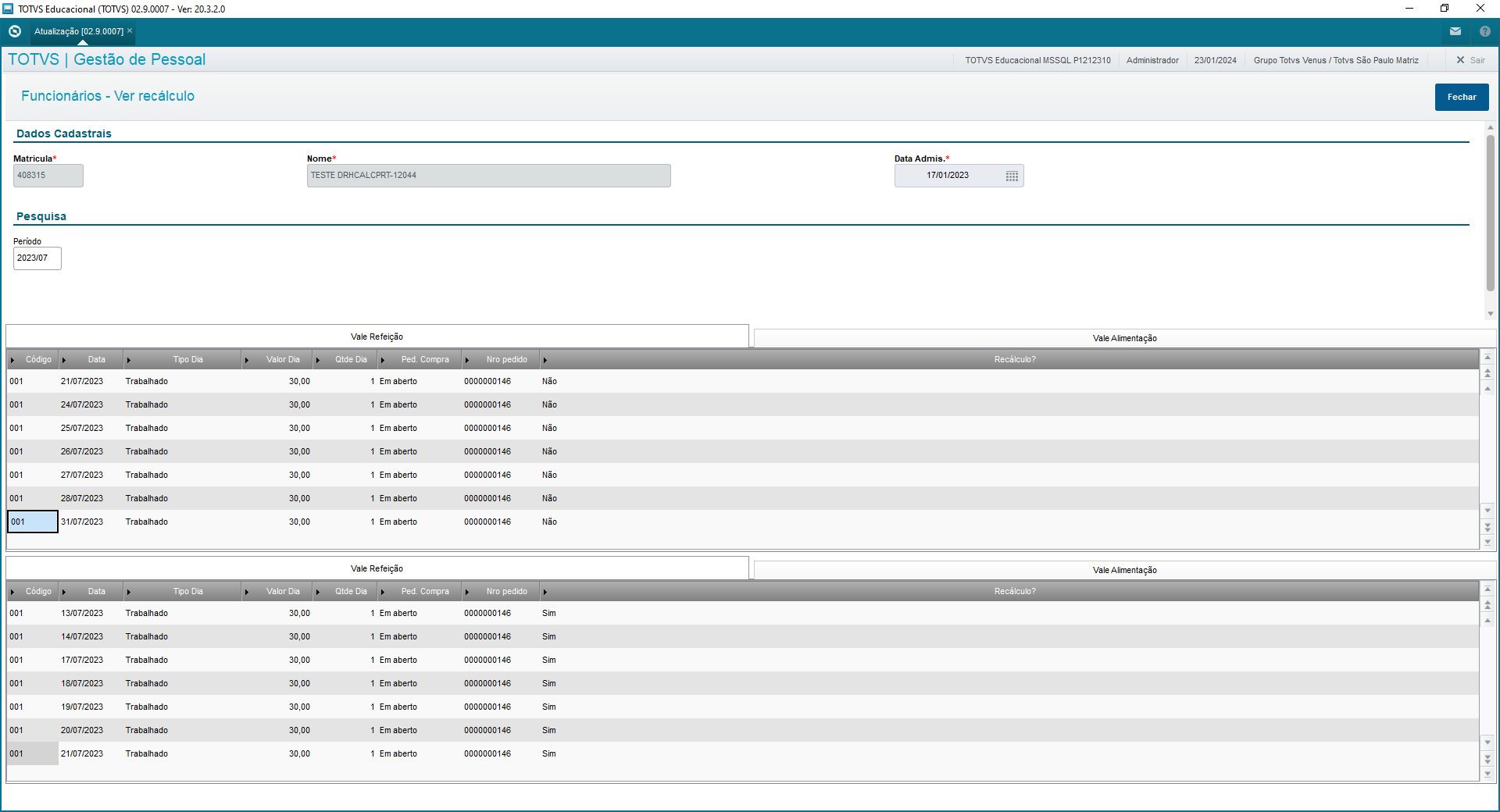Open the Data Admis. calendar picker icon
The width and height of the screenshot is (1500, 812).
click(1012, 176)
